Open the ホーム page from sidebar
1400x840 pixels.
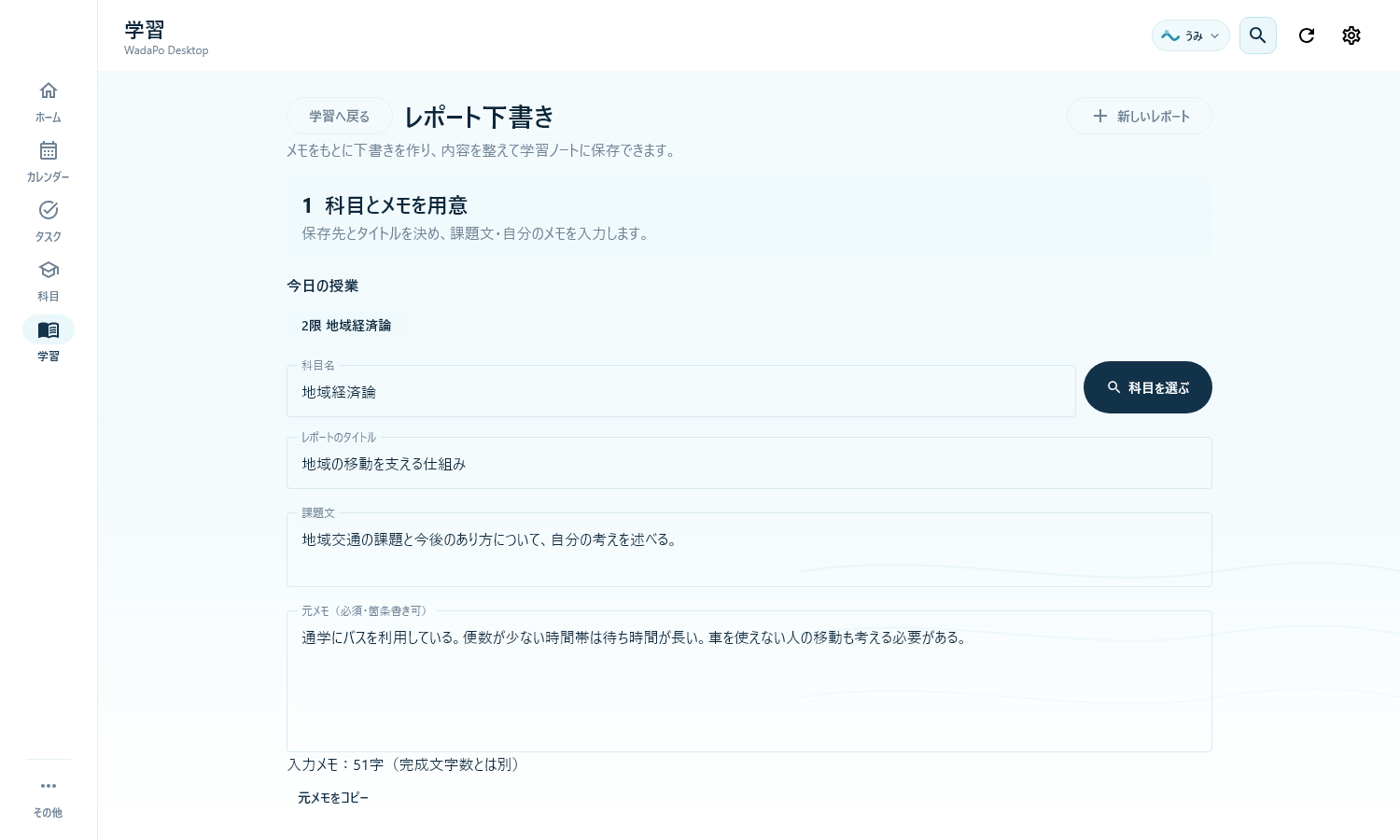click(49, 102)
